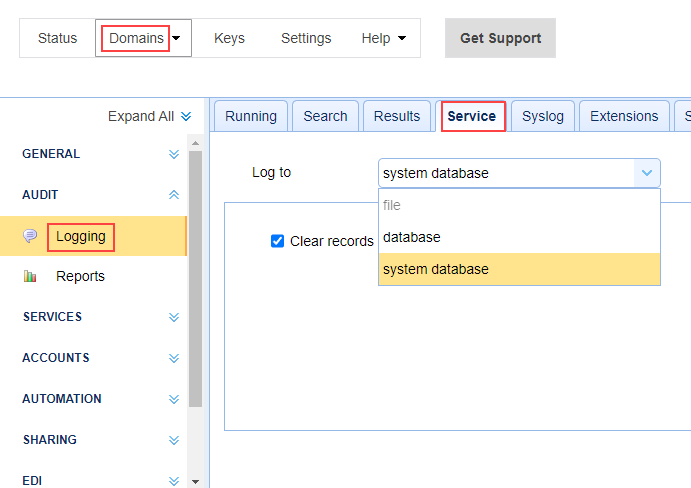Click the sidebar scroll down arrow

(x=195, y=481)
